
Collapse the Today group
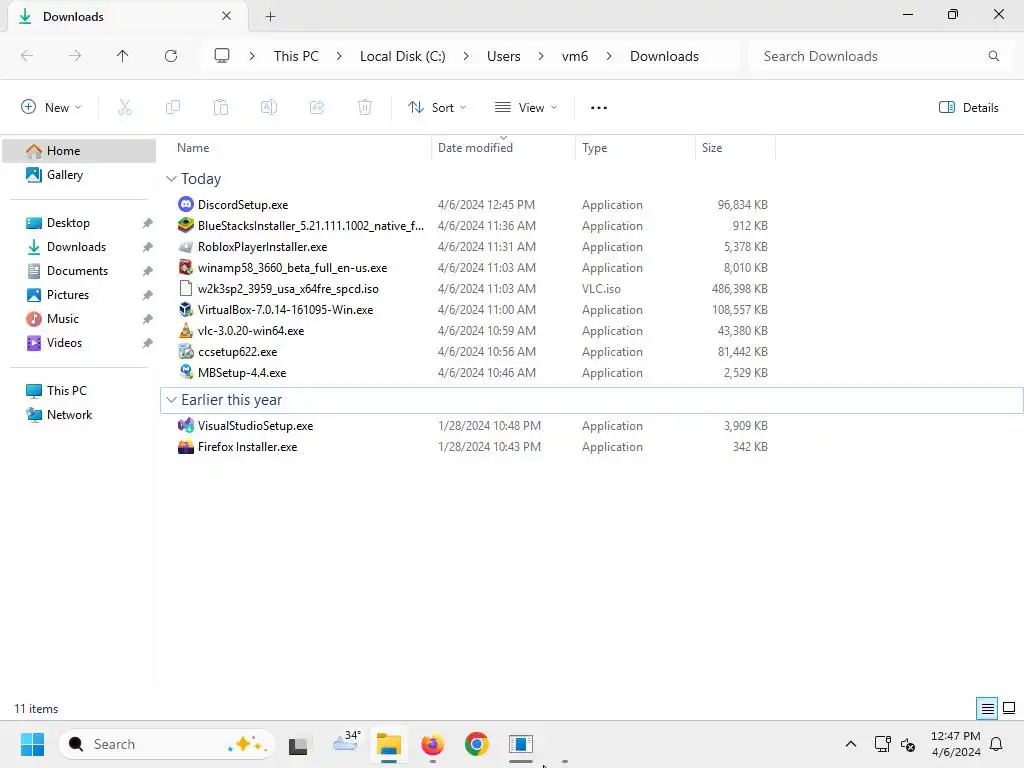coord(171,179)
